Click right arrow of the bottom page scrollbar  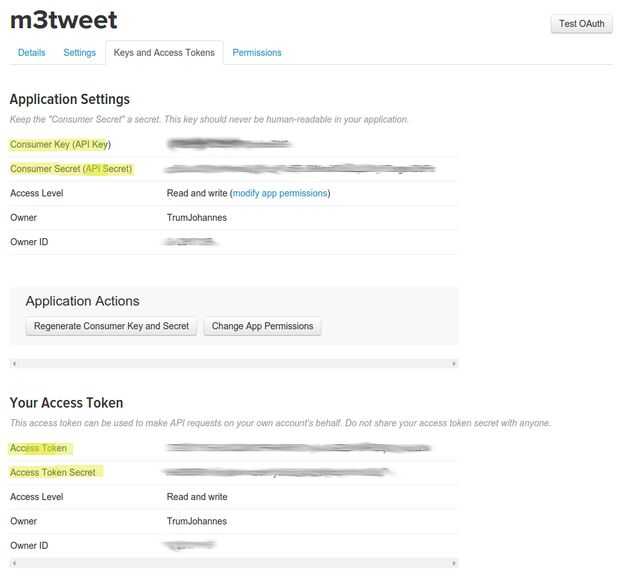(455, 564)
